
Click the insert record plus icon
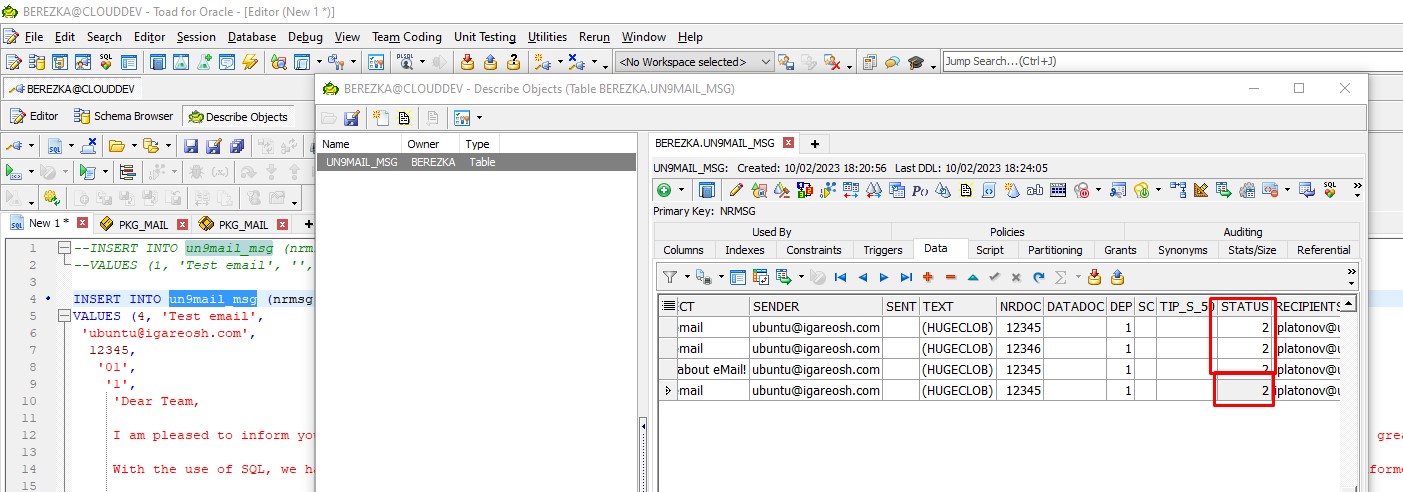tap(928, 277)
